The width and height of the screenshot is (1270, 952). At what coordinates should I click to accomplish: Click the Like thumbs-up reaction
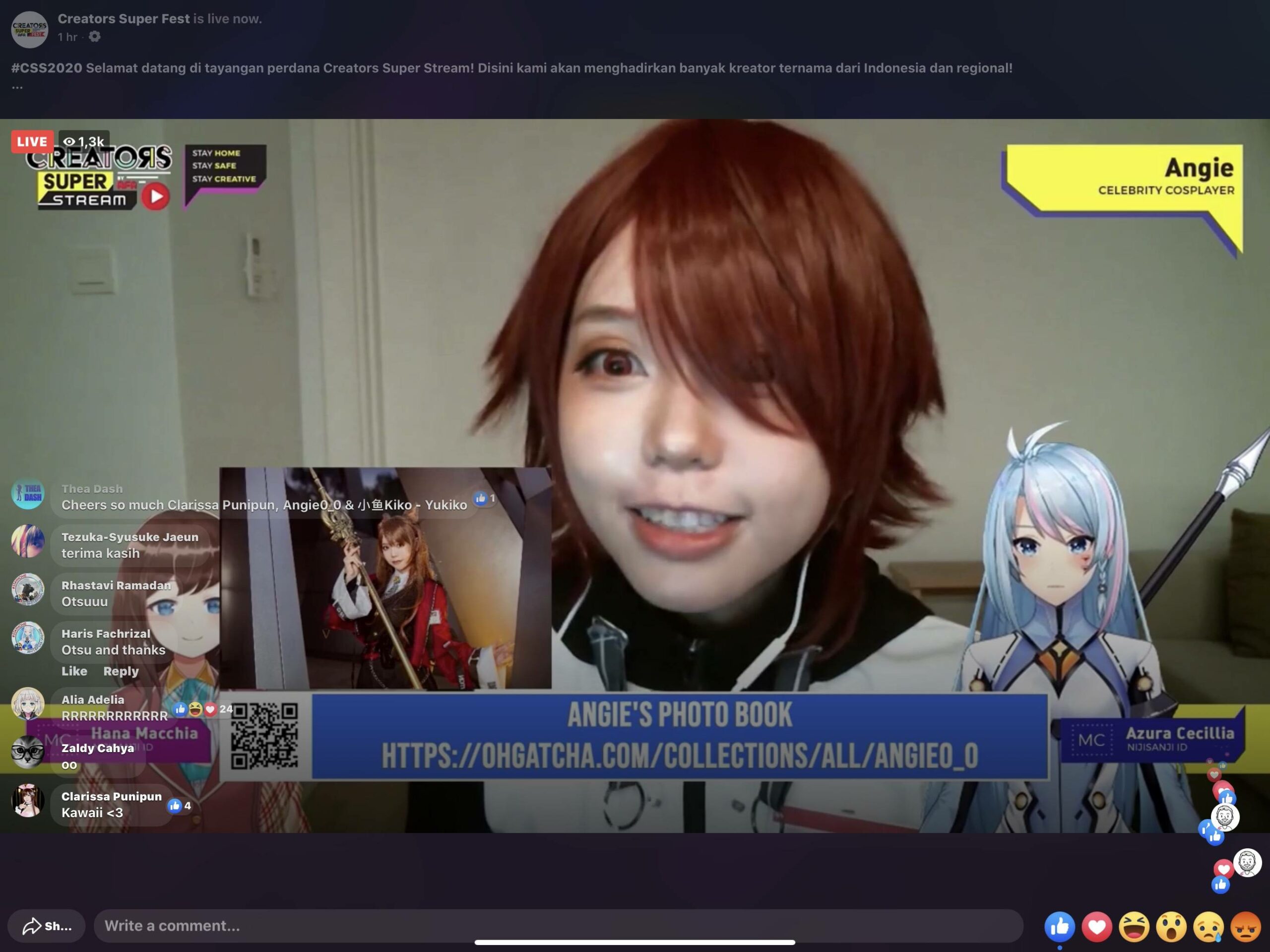(1059, 926)
